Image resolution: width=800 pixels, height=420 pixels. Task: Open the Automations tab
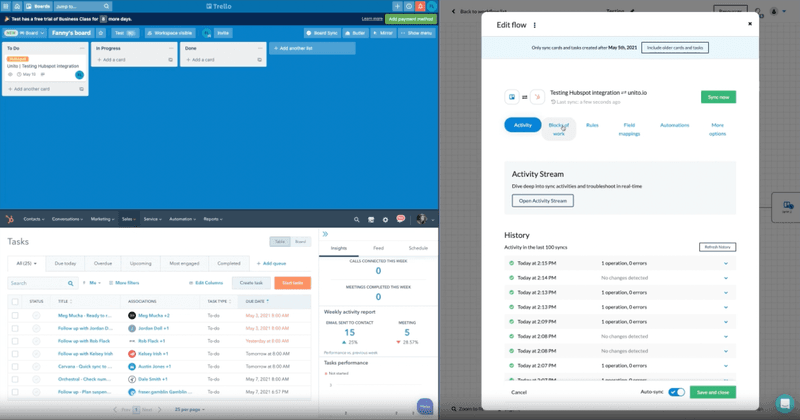[x=674, y=125]
